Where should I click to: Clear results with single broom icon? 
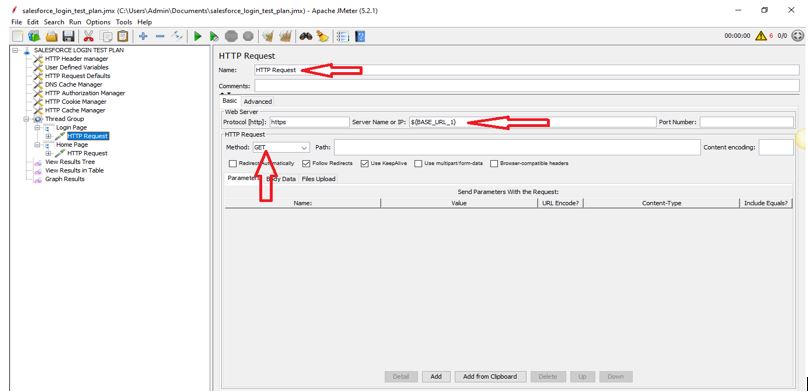267,36
